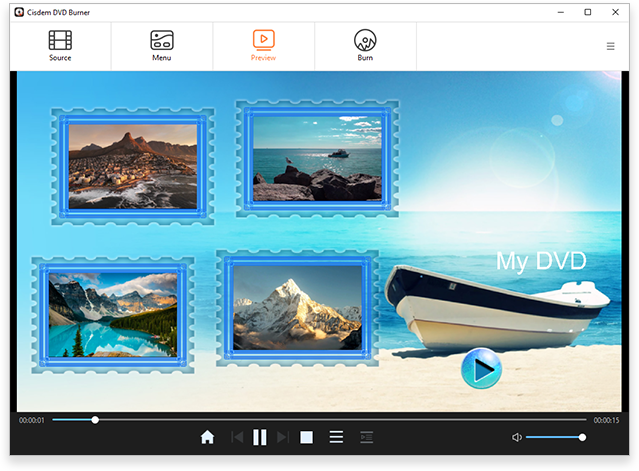Image resolution: width=639 pixels, height=471 pixels.
Task: Skip to the next chapter
Action: pos(282,437)
